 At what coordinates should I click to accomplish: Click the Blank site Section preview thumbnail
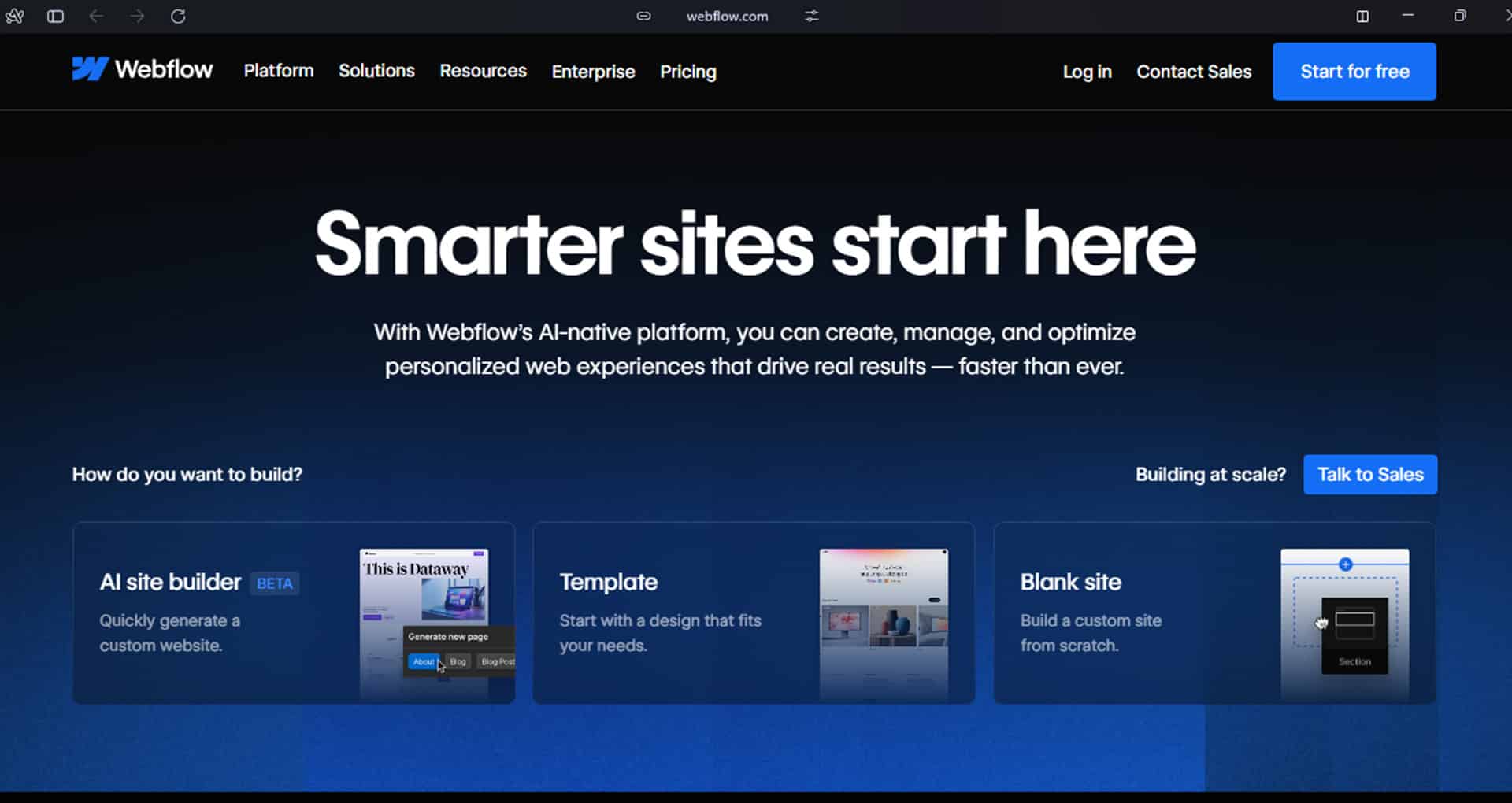pyautogui.click(x=1345, y=624)
